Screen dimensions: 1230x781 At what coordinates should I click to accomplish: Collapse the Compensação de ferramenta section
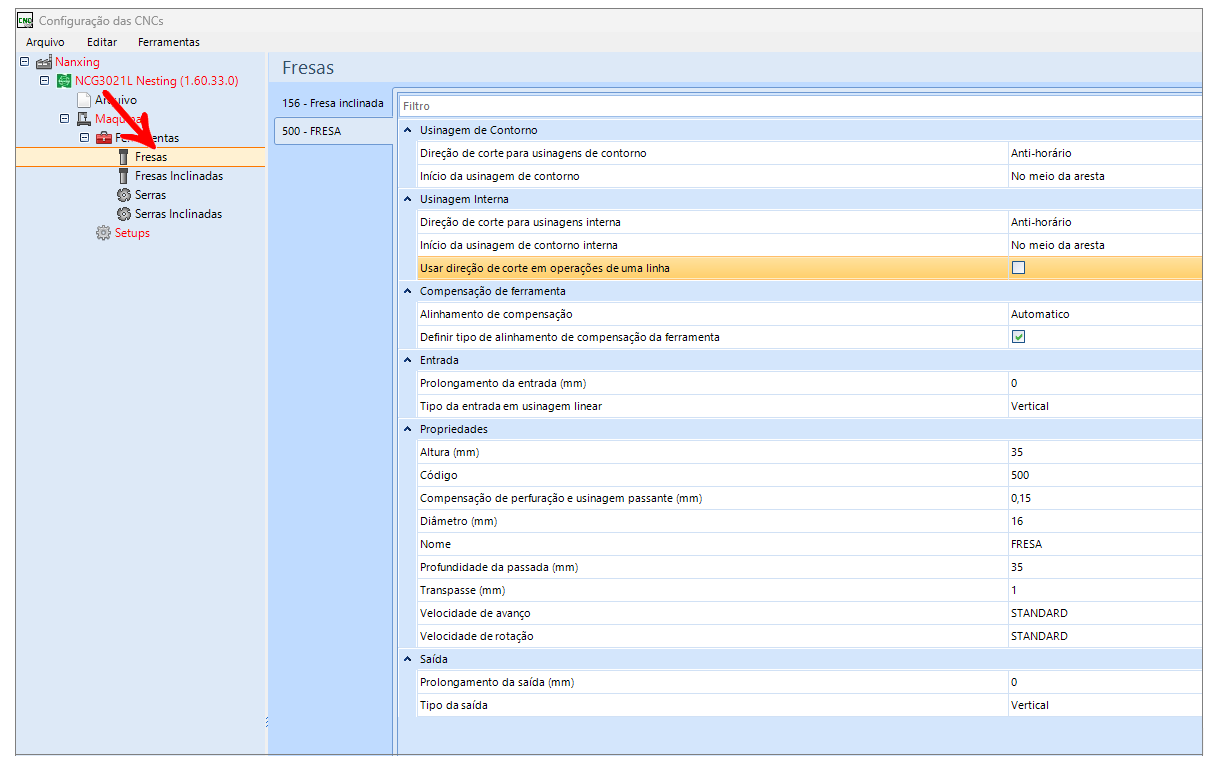pos(407,291)
